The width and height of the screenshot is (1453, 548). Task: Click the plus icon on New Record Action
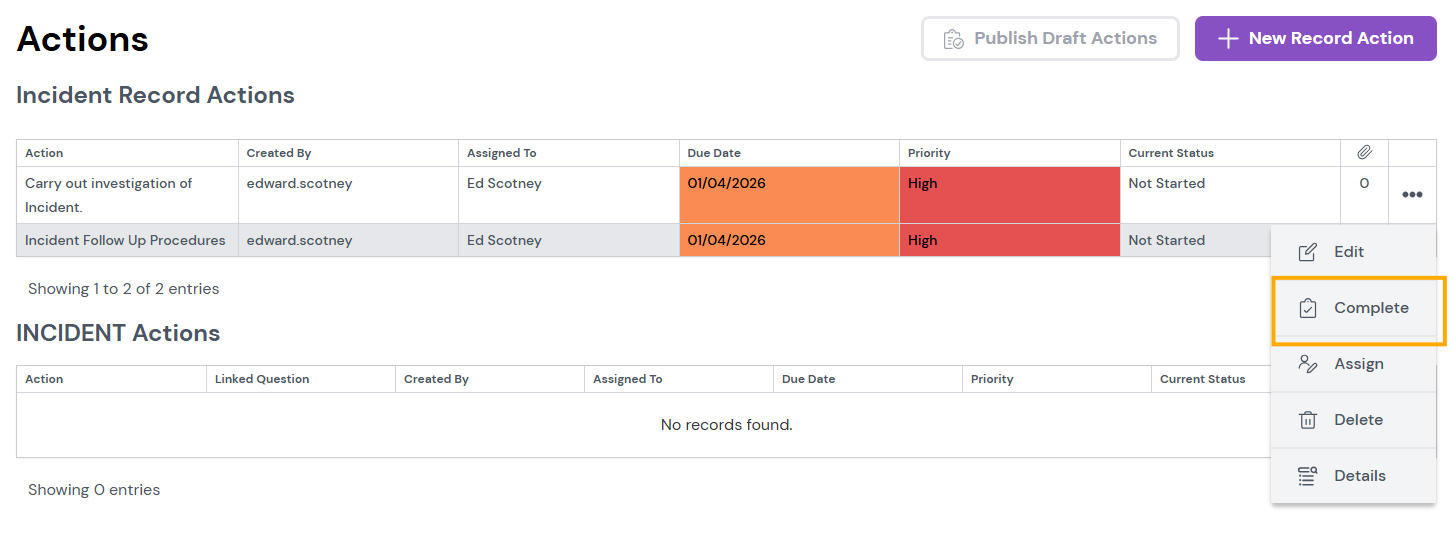pyautogui.click(x=1228, y=38)
